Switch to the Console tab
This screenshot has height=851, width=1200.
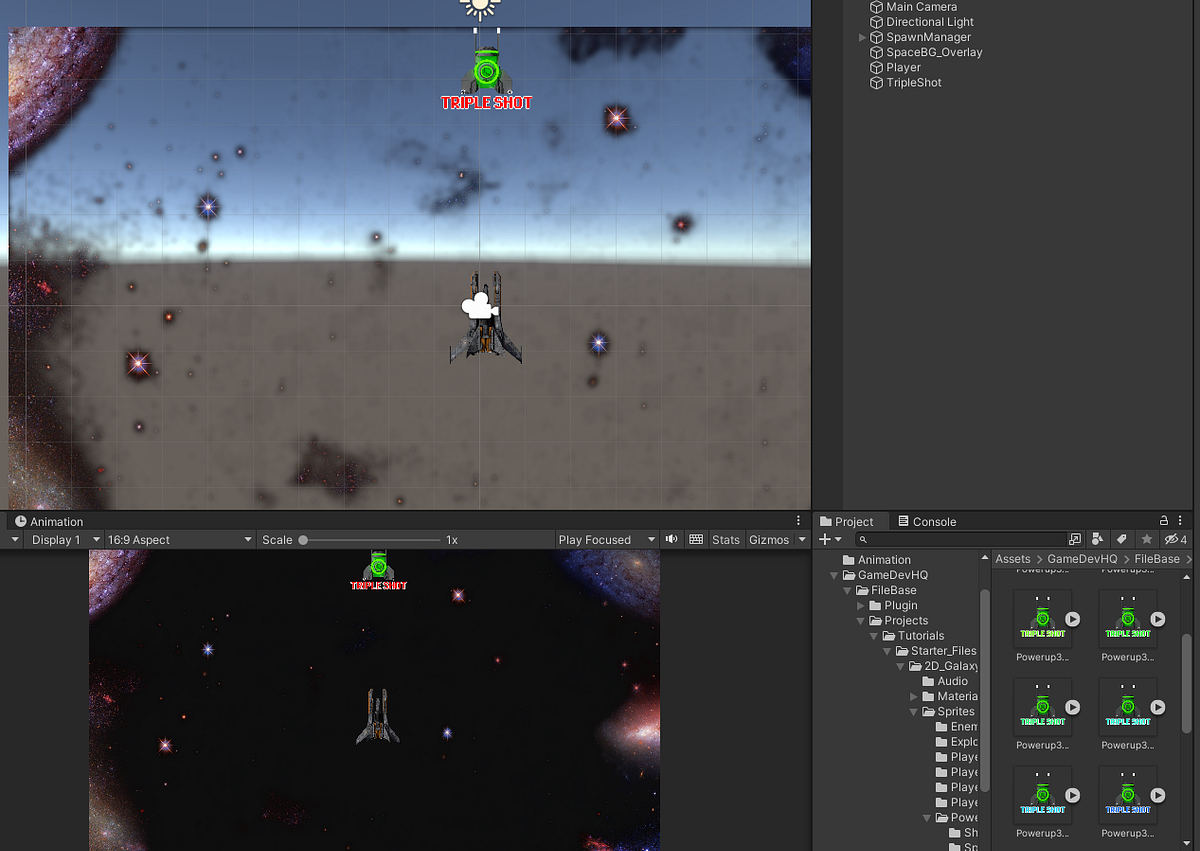(935, 521)
